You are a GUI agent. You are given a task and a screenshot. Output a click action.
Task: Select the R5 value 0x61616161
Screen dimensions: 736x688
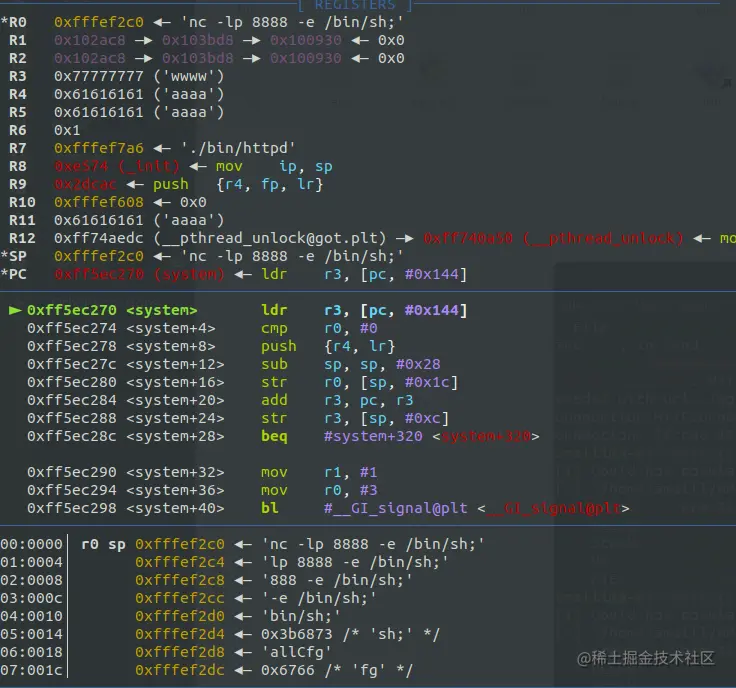pyautogui.click(x=99, y=112)
